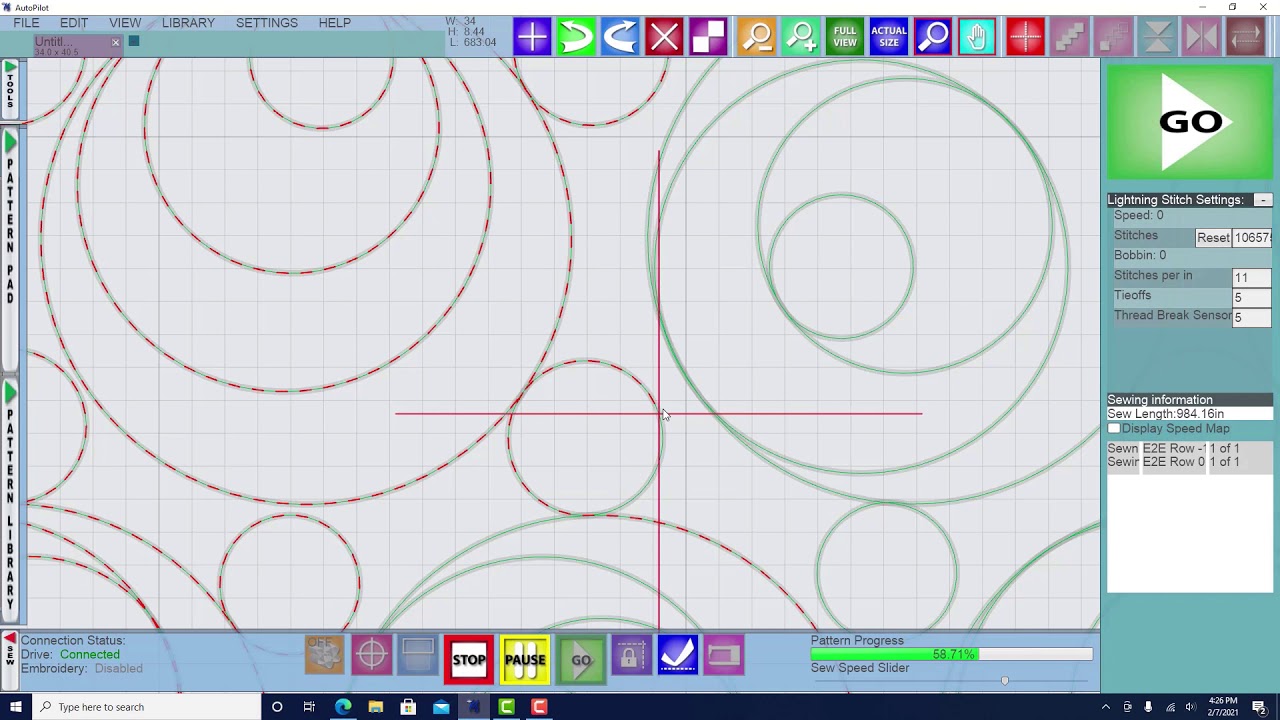This screenshot has width=1280, height=720.
Task: Click the OFF flower icon in sew bar
Action: coord(324,655)
